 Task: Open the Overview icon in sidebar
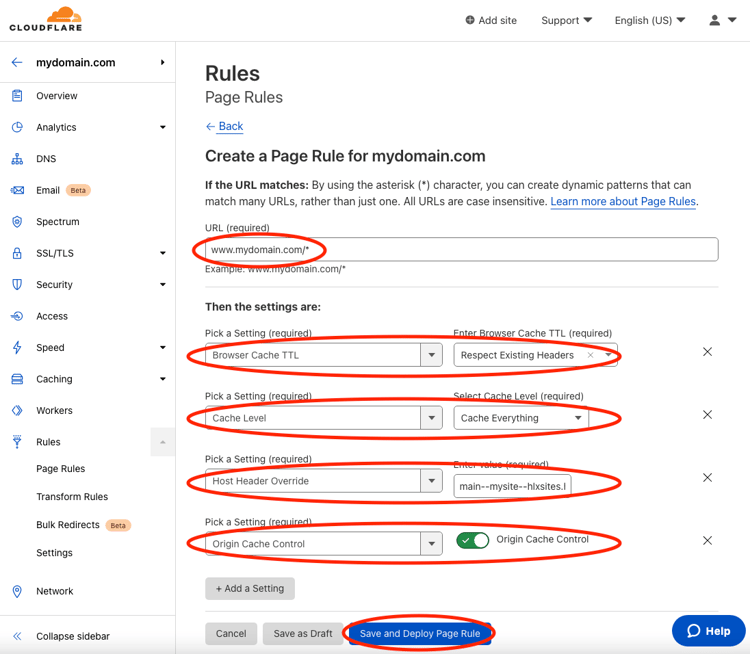tap(17, 96)
